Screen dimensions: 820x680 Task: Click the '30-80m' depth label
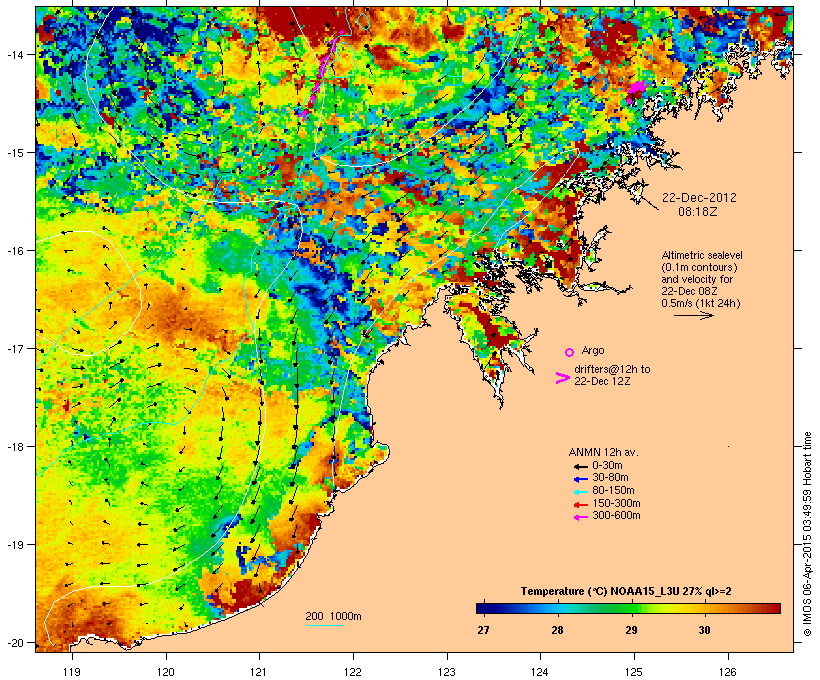click(610, 478)
